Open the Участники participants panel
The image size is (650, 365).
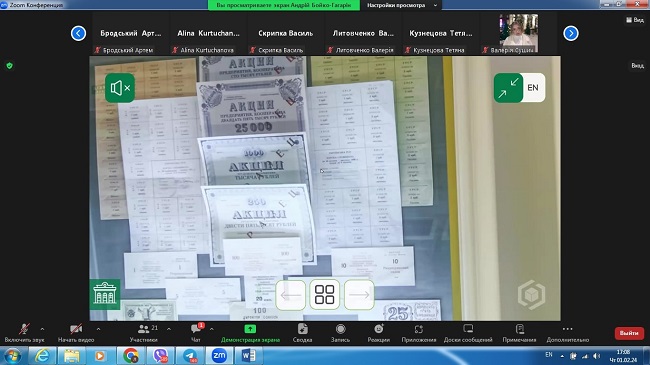click(144, 333)
